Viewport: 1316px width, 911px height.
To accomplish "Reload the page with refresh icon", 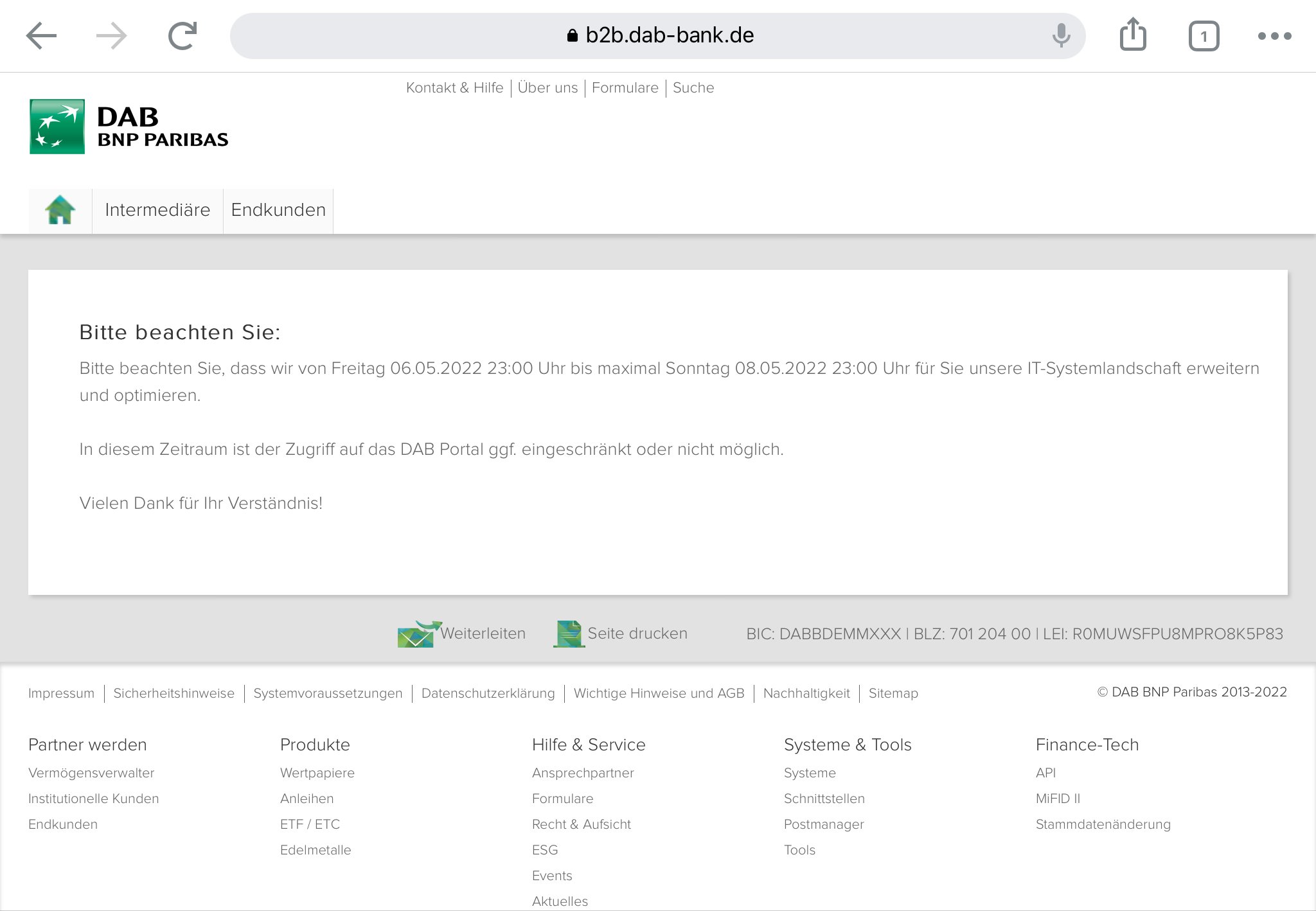I will (x=182, y=36).
